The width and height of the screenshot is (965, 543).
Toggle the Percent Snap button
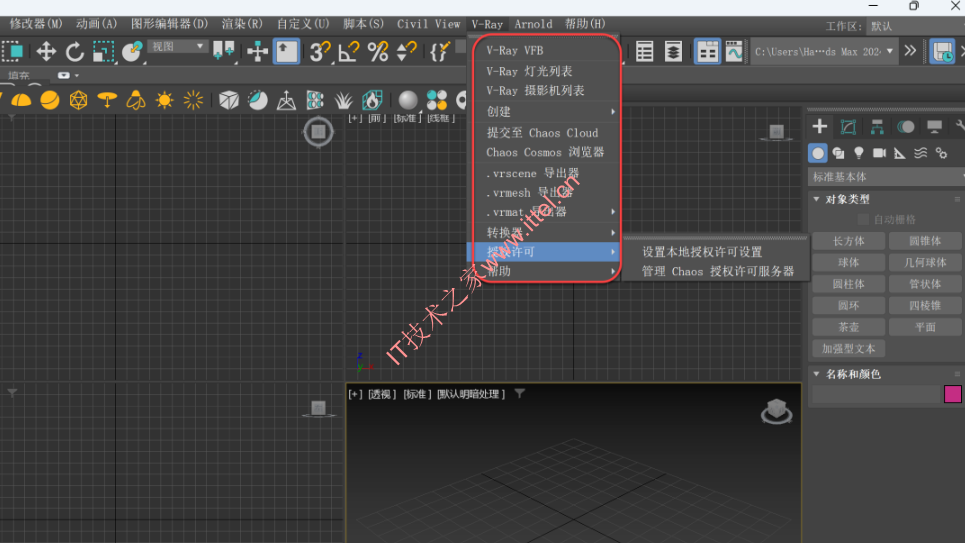378,52
